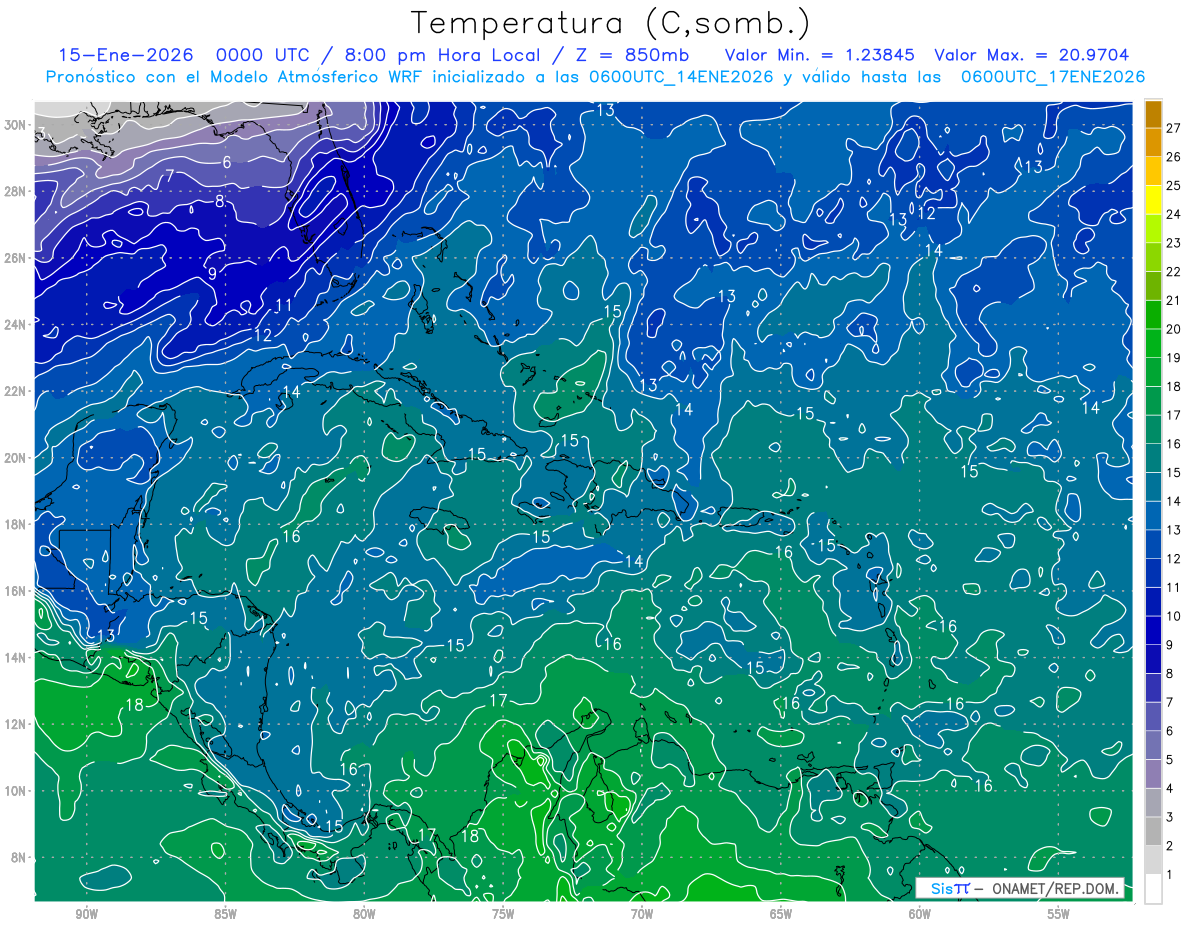The height and width of the screenshot is (927, 1200).
Task: Click the date '15-Ene-2026' in the header
Action: tap(126, 55)
